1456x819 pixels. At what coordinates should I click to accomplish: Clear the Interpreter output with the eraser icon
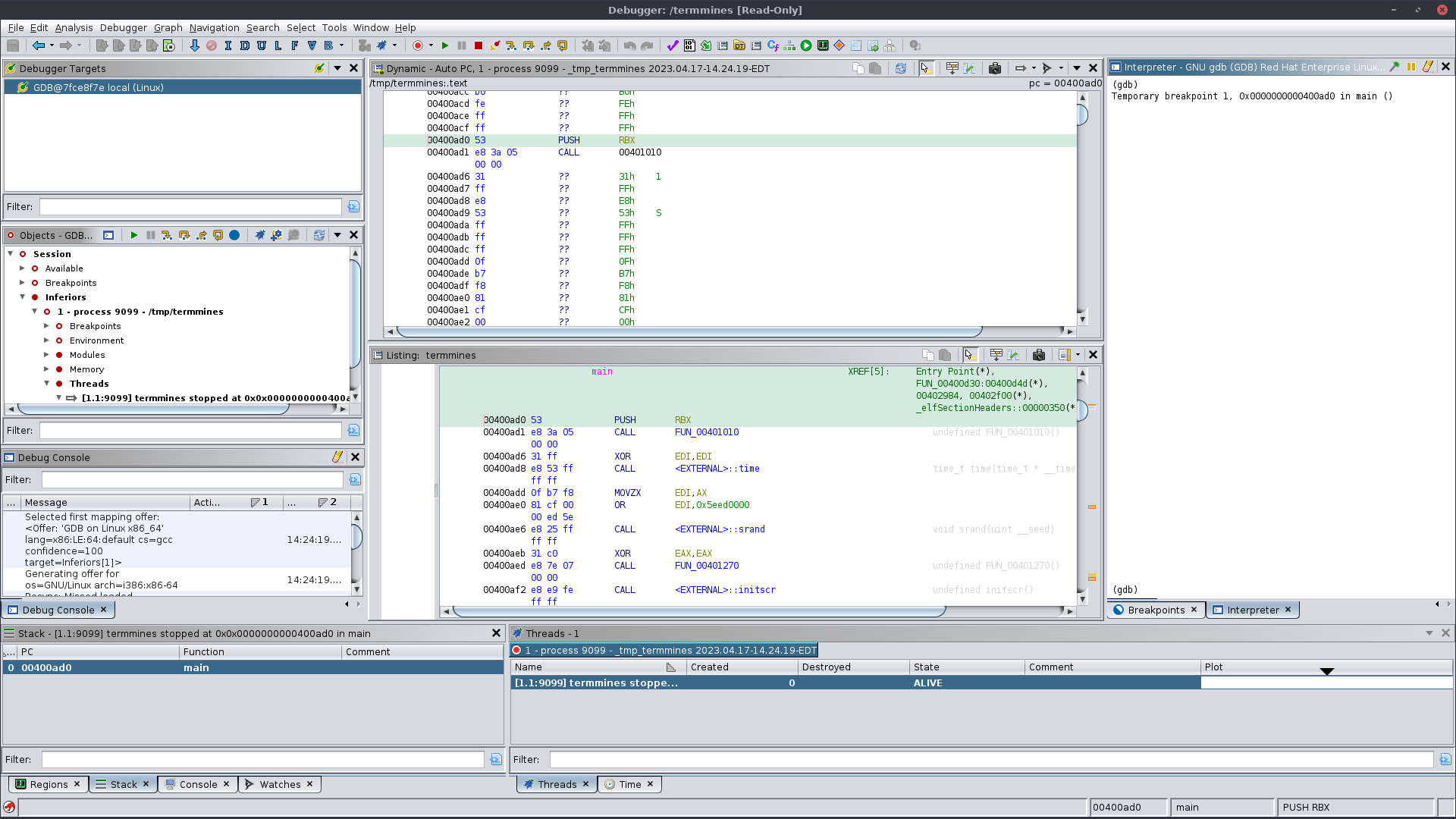[x=1428, y=67]
